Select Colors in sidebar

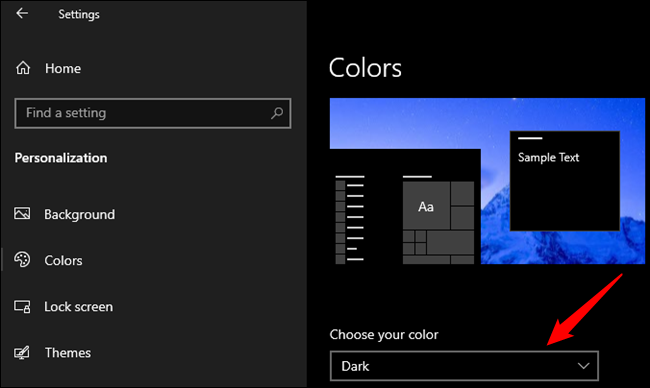click(63, 260)
